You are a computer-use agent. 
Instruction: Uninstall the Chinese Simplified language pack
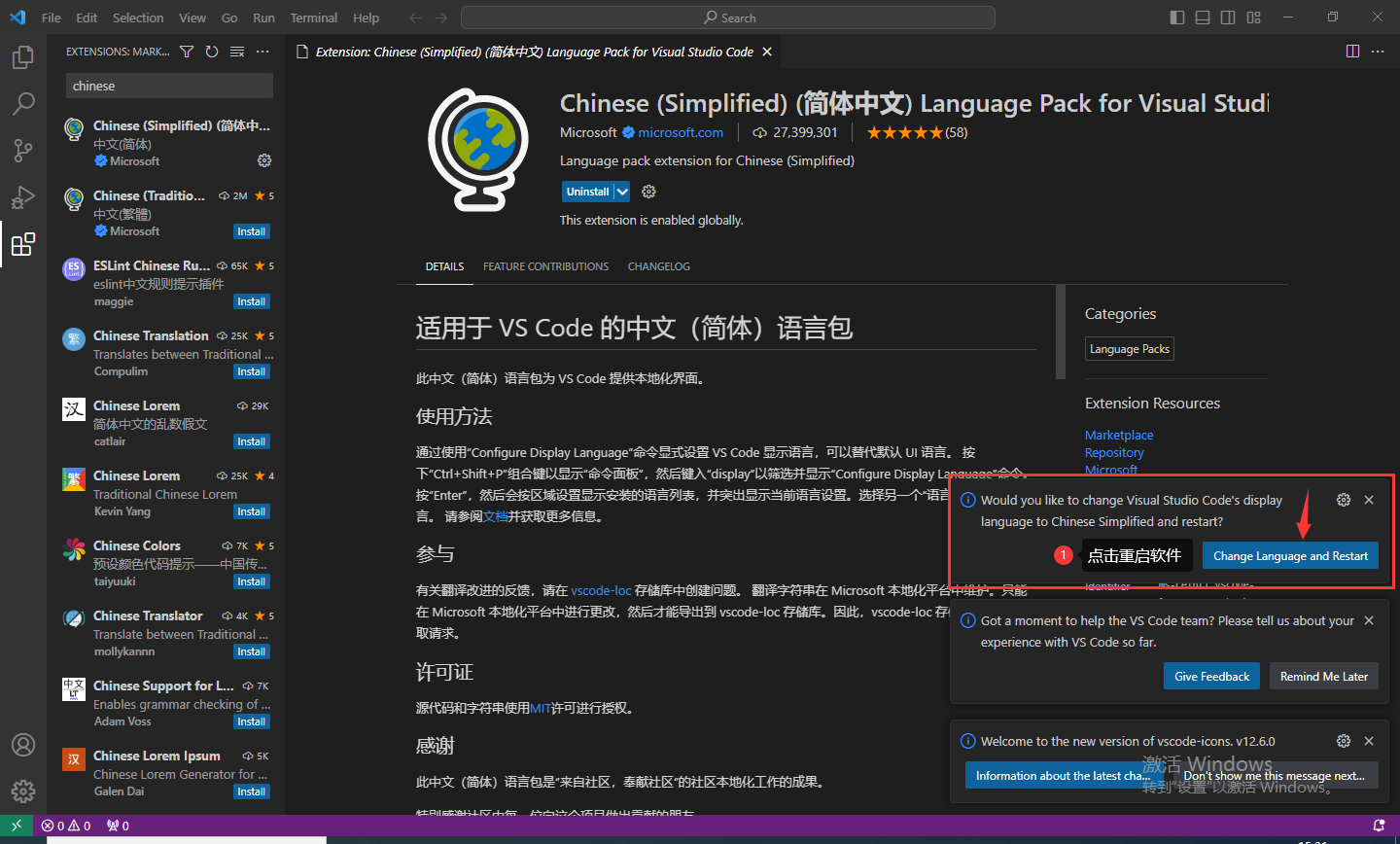pyautogui.click(x=587, y=192)
